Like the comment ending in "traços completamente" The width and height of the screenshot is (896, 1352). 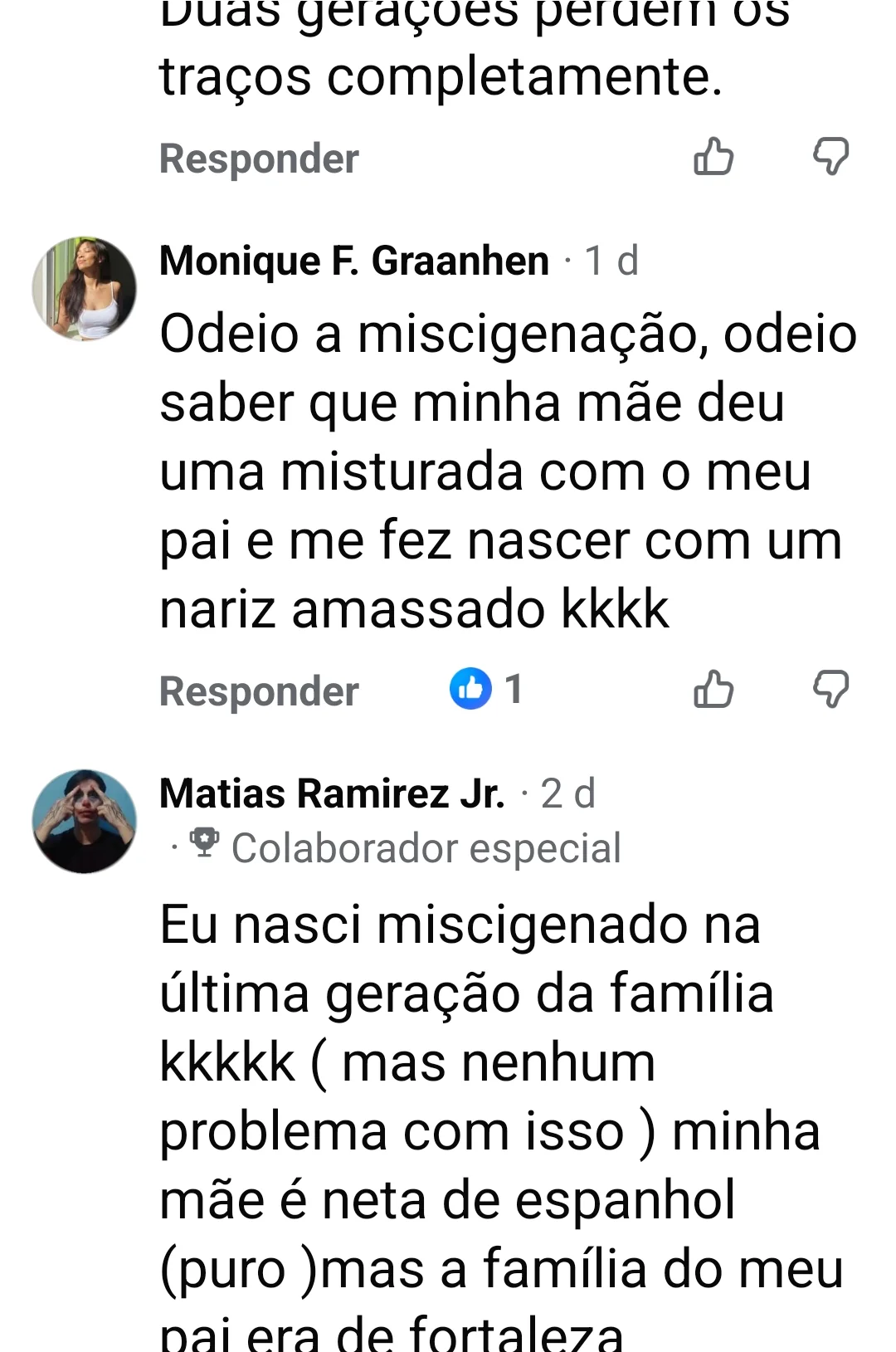(713, 157)
